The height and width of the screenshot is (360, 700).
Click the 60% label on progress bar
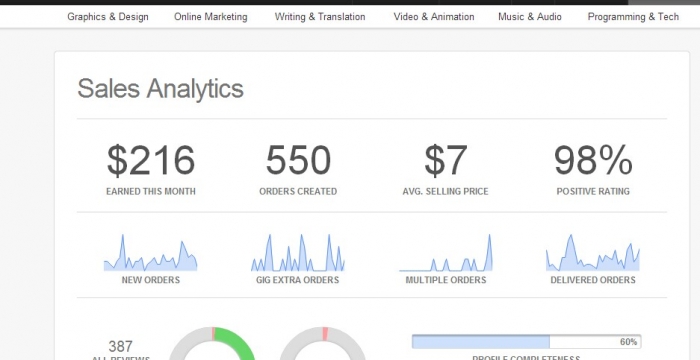[628, 342]
